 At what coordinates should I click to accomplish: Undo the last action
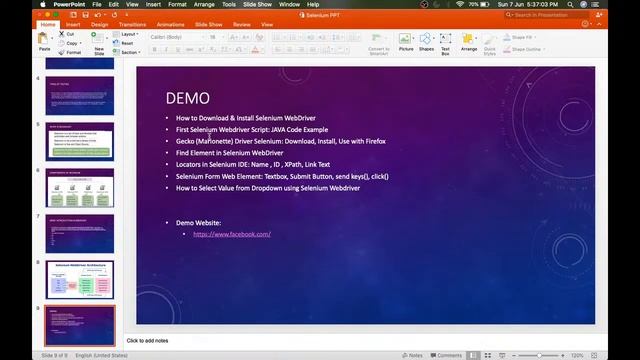(x=98, y=15)
